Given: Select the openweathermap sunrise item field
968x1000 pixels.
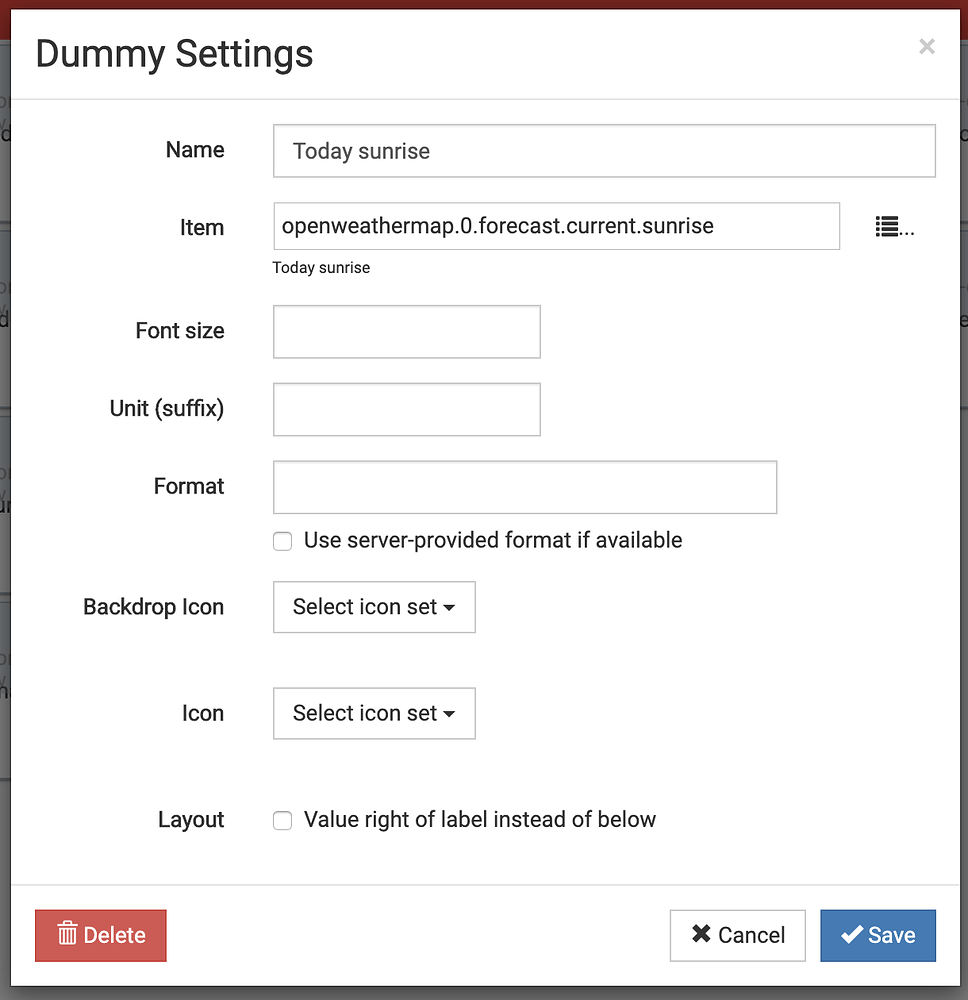Looking at the screenshot, I should pos(556,226).
